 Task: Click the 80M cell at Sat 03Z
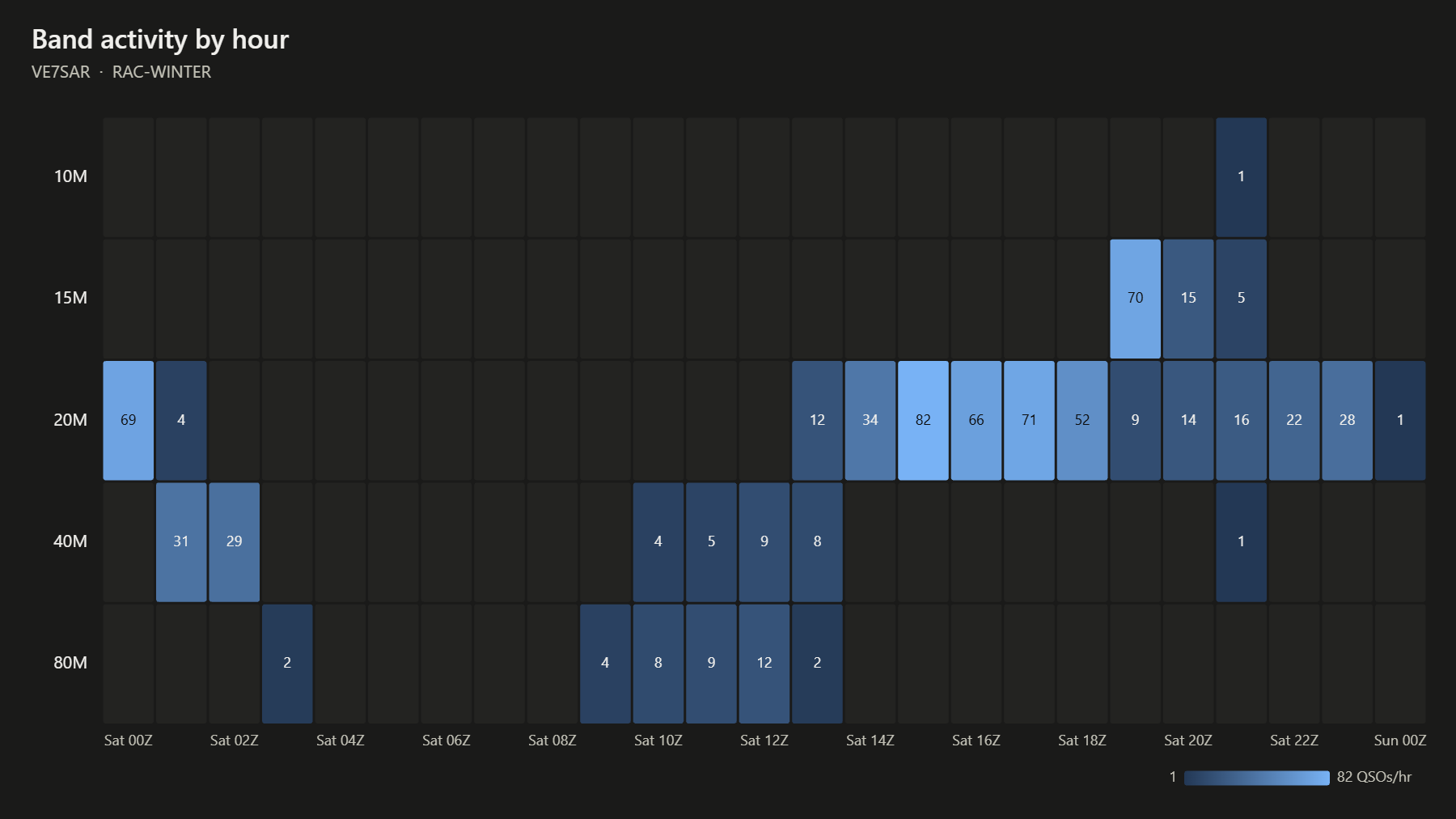click(x=287, y=664)
